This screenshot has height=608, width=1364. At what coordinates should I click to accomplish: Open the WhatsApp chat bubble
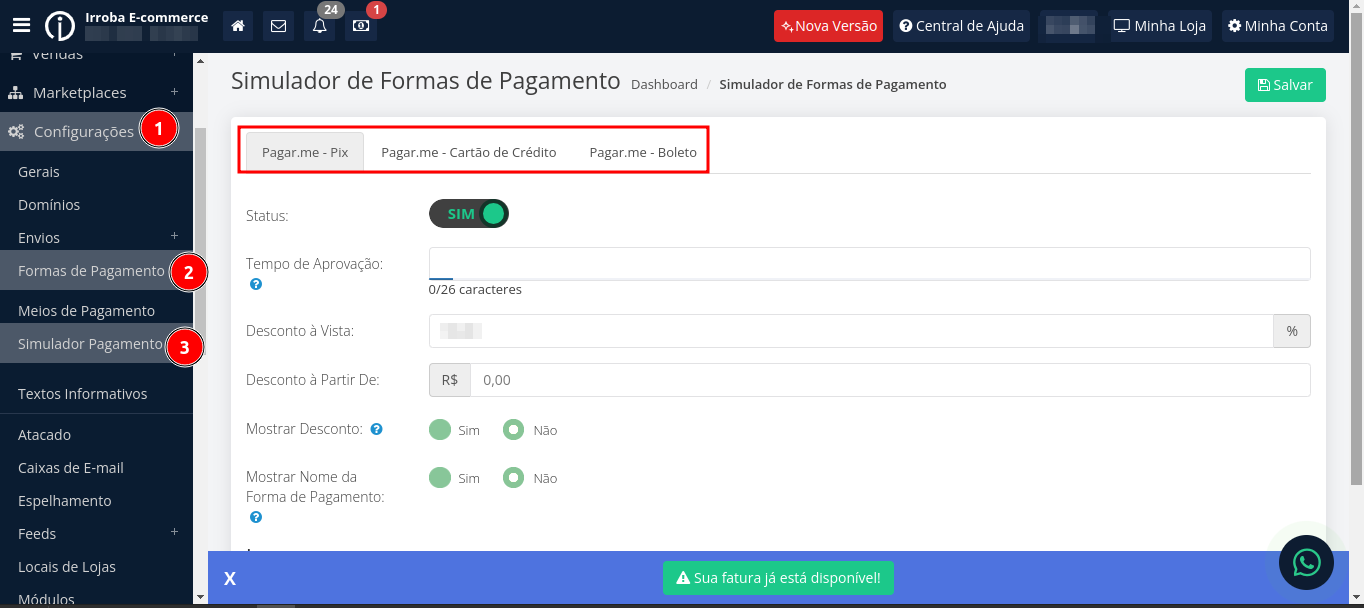click(x=1306, y=562)
